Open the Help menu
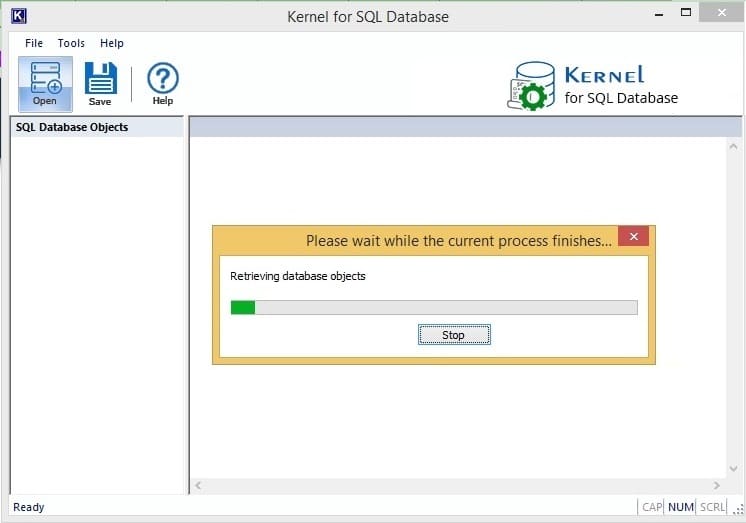This screenshot has height=523, width=746. tap(112, 43)
